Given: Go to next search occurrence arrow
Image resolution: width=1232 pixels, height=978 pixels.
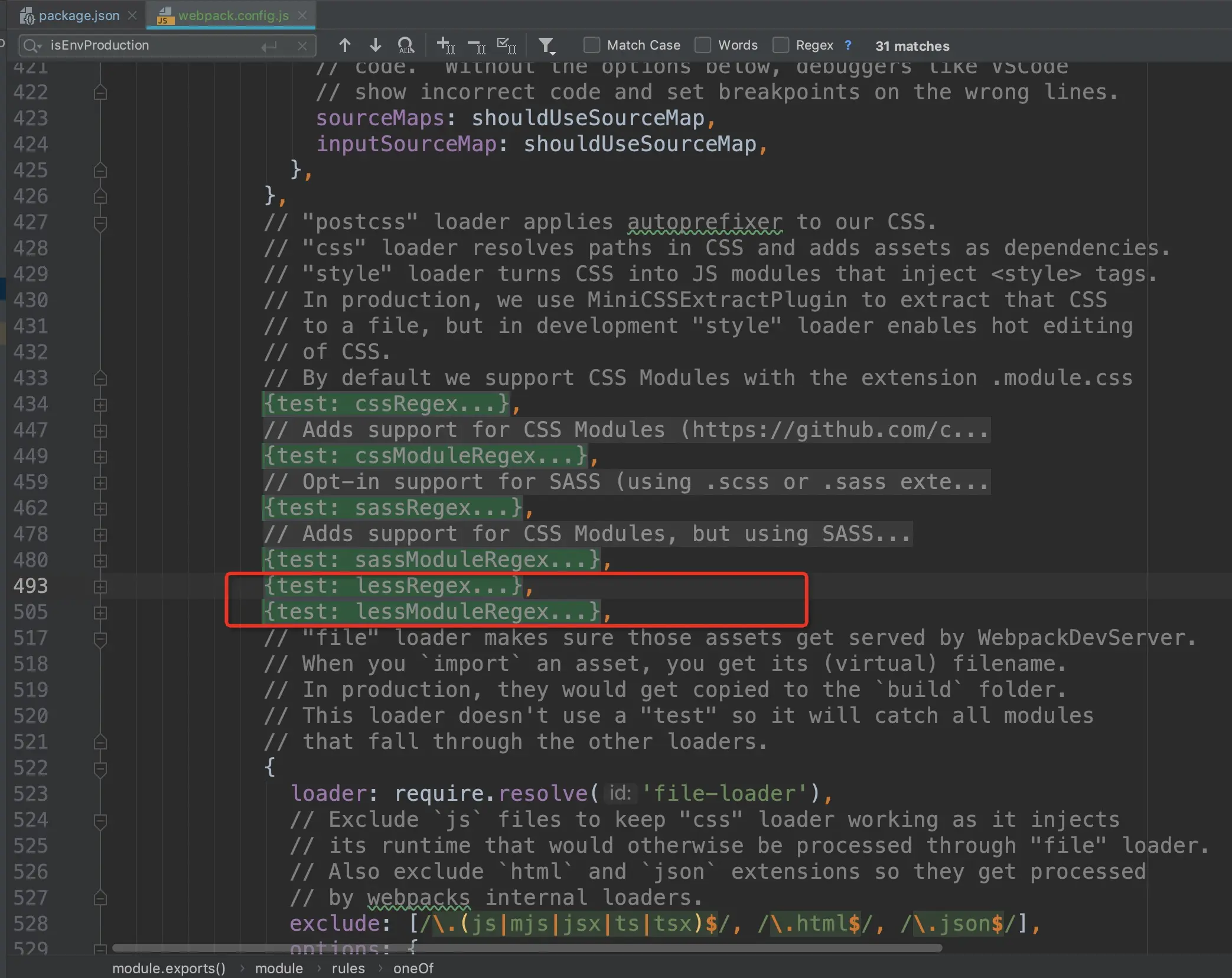Looking at the screenshot, I should (375, 45).
